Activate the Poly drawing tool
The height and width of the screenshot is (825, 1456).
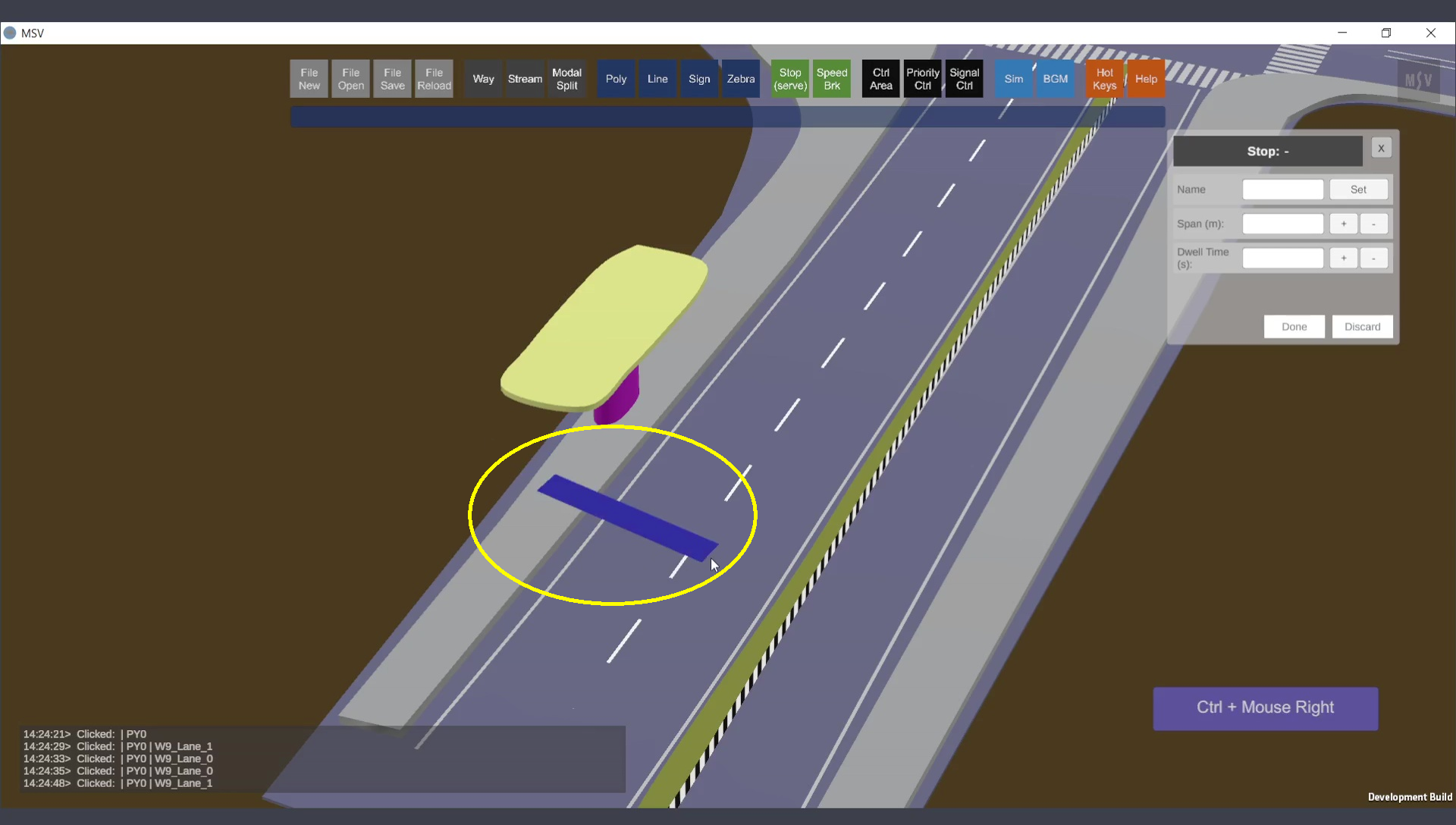coord(616,79)
